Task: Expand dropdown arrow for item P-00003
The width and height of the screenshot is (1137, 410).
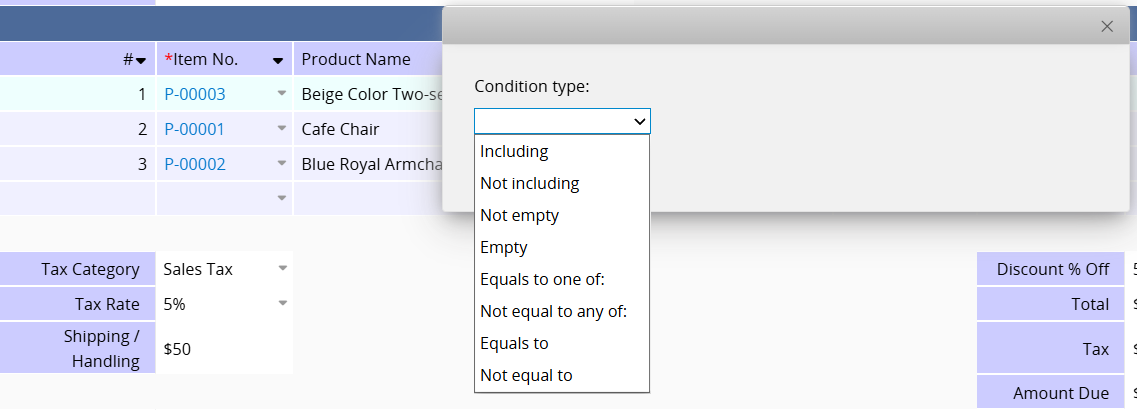Action: tap(282, 94)
